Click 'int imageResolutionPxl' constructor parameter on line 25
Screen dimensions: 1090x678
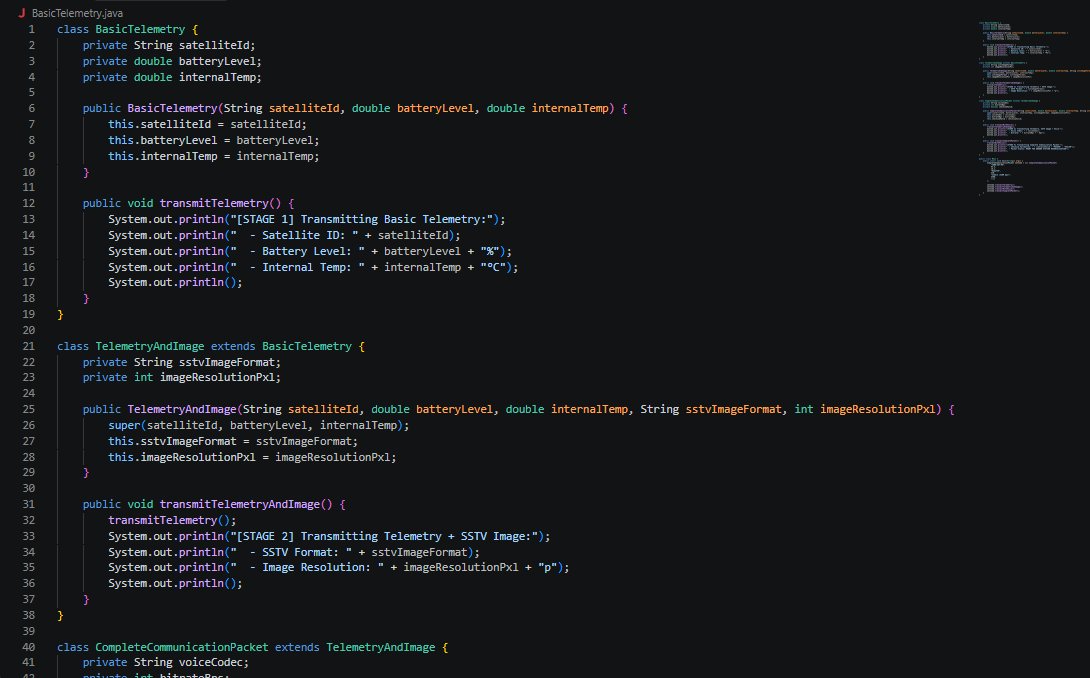click(865, 409)
